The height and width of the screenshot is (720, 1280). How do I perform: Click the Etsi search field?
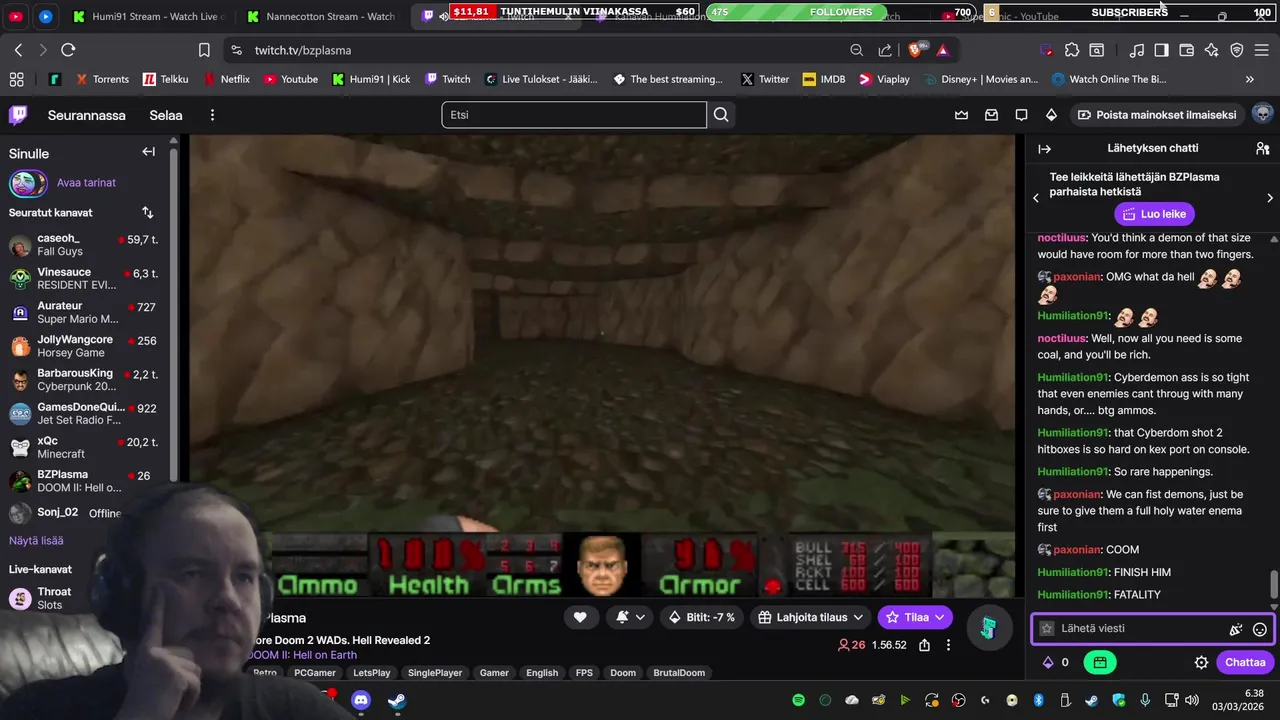(x=574, y=115)
